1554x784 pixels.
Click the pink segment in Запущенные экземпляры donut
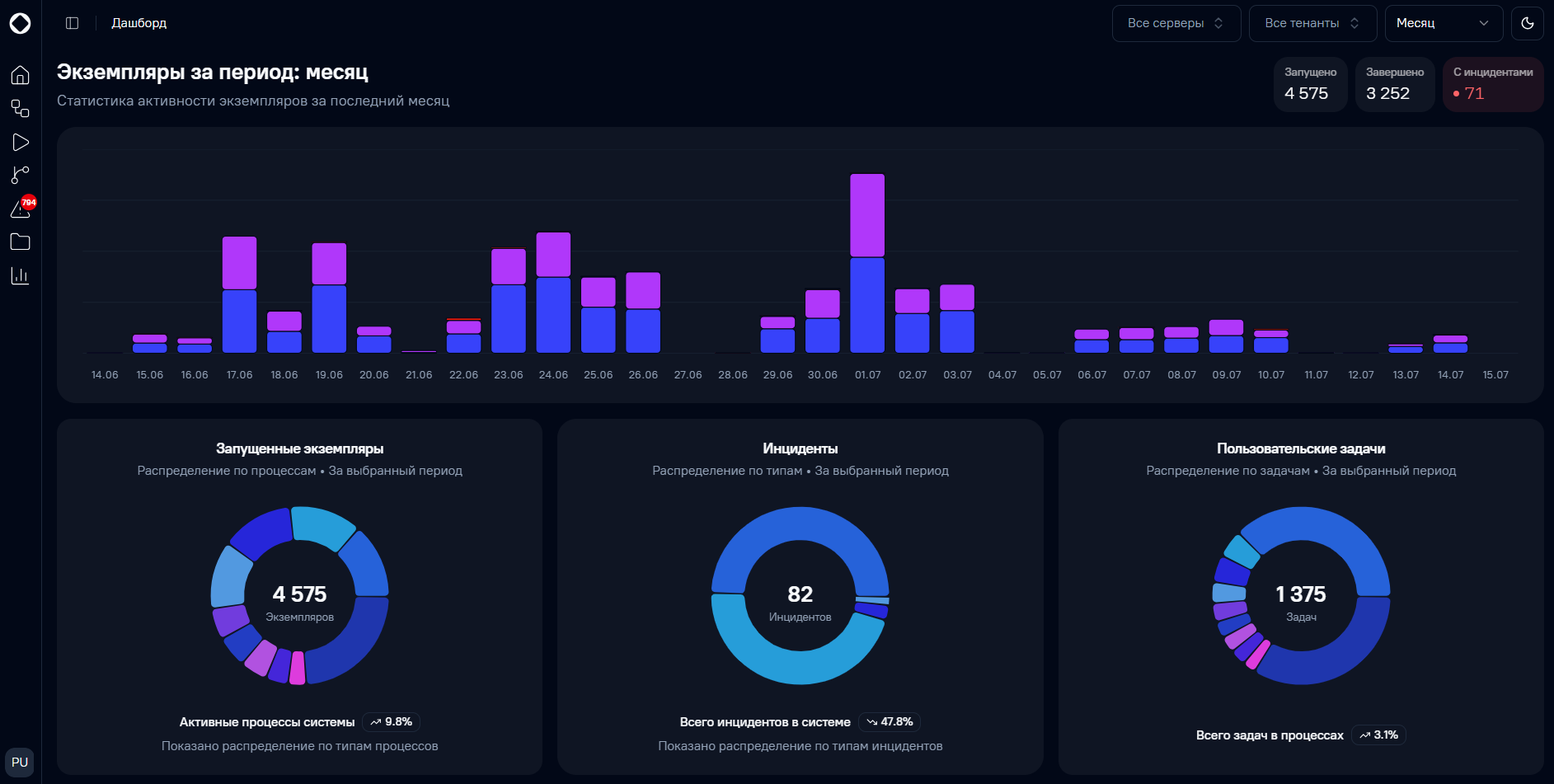coord(298,668)
